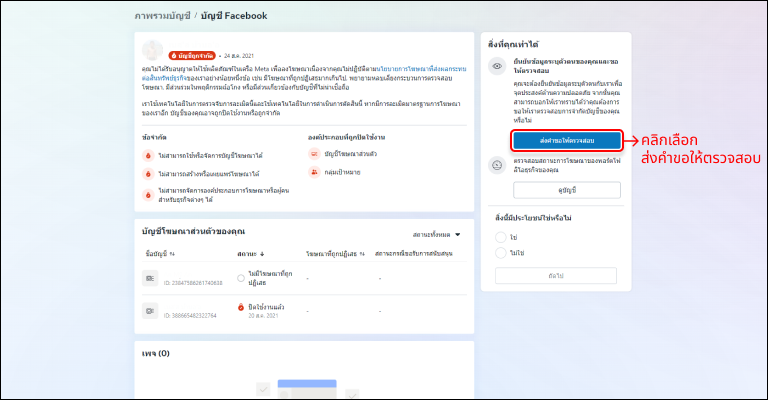768x400 pixels.
Task: Click the ปิดใช้งานแล้ว status text
Action: [x=266, y=307]
